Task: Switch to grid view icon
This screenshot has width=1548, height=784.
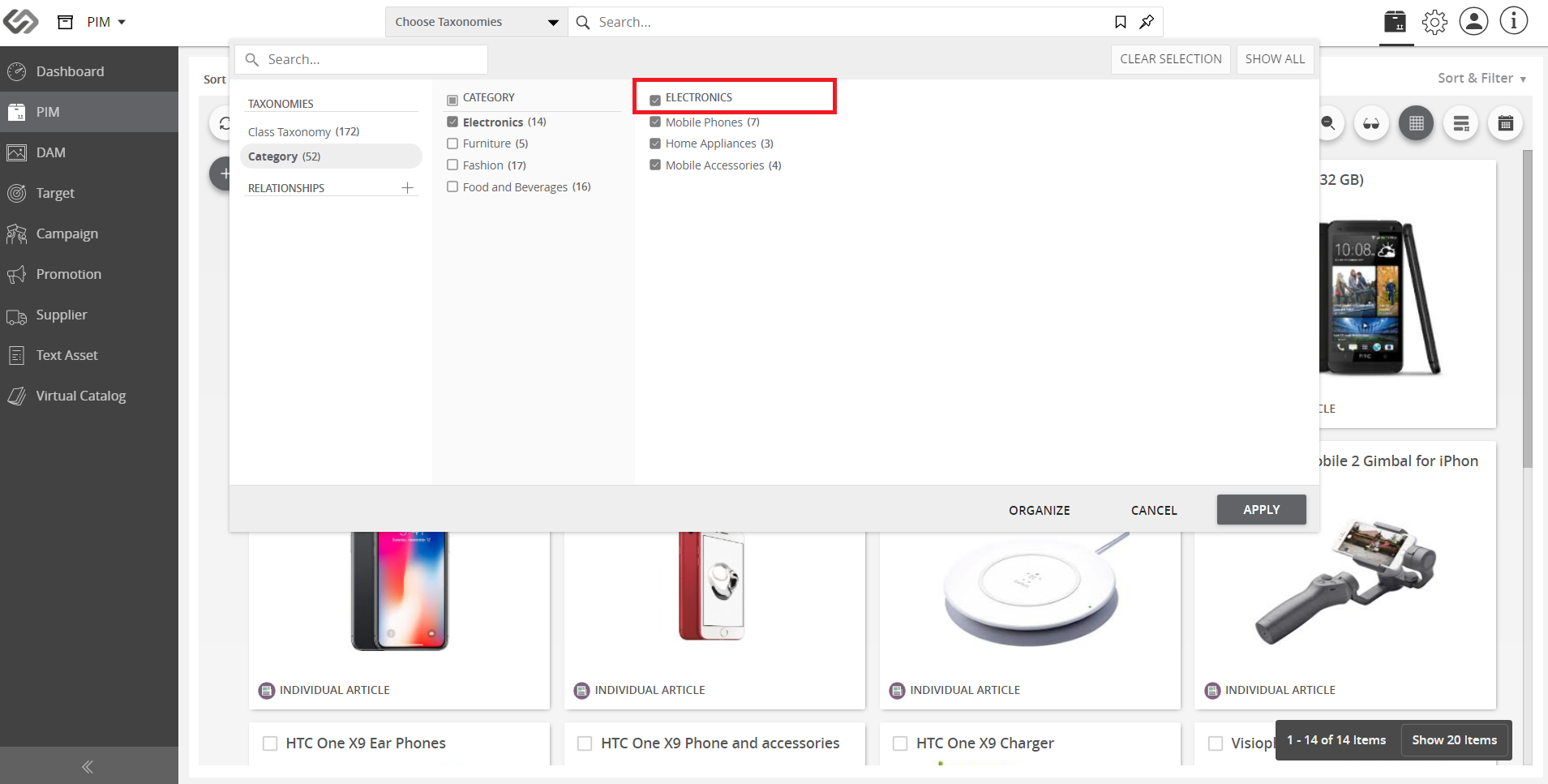Action: tap(1416, 123)
